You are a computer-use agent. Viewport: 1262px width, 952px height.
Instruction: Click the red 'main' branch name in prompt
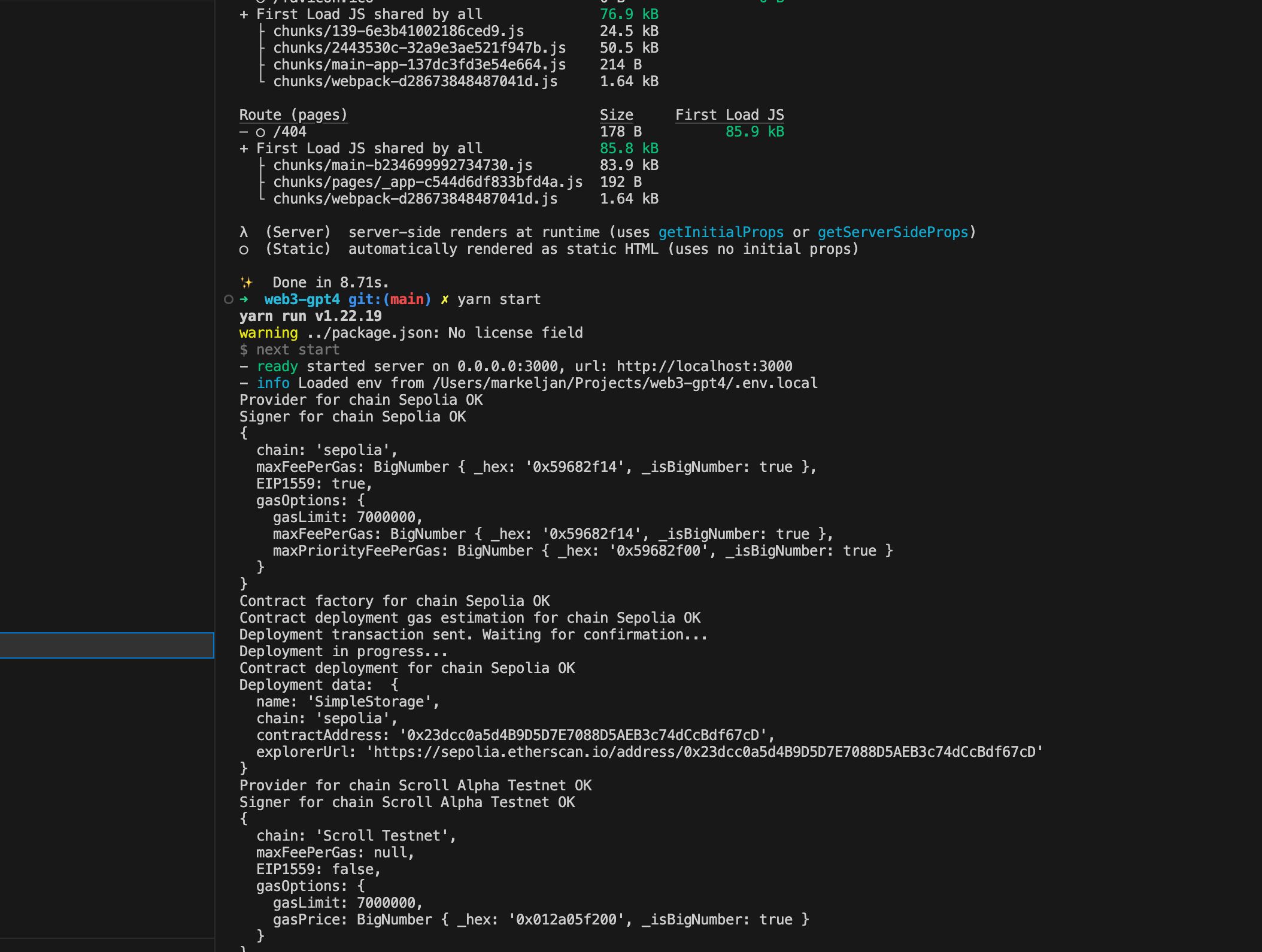pyautogui.click(x=406, y=299)
